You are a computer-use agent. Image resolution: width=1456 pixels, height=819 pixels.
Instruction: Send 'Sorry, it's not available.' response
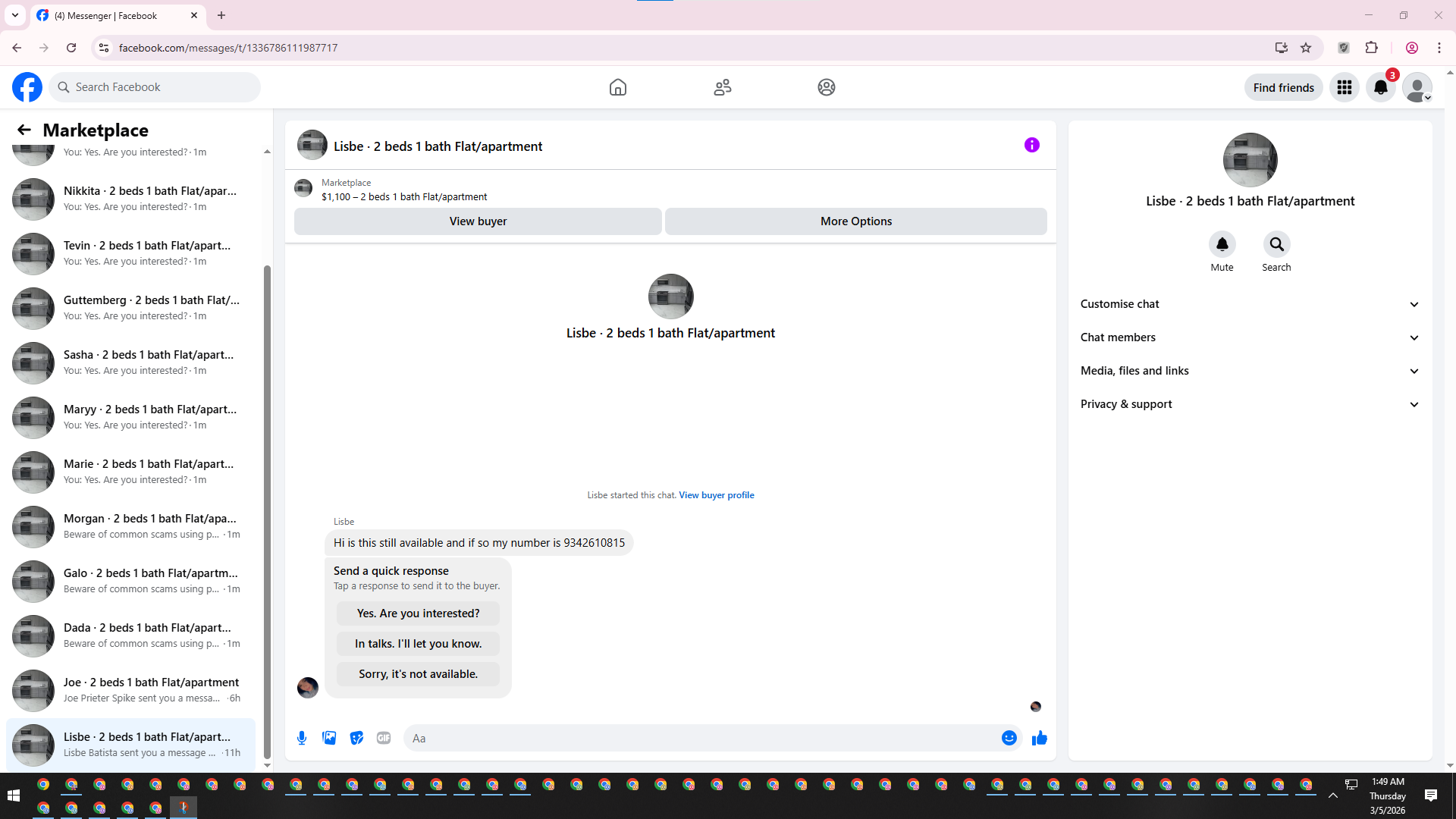pyautogui.click(x=418, y=674)
